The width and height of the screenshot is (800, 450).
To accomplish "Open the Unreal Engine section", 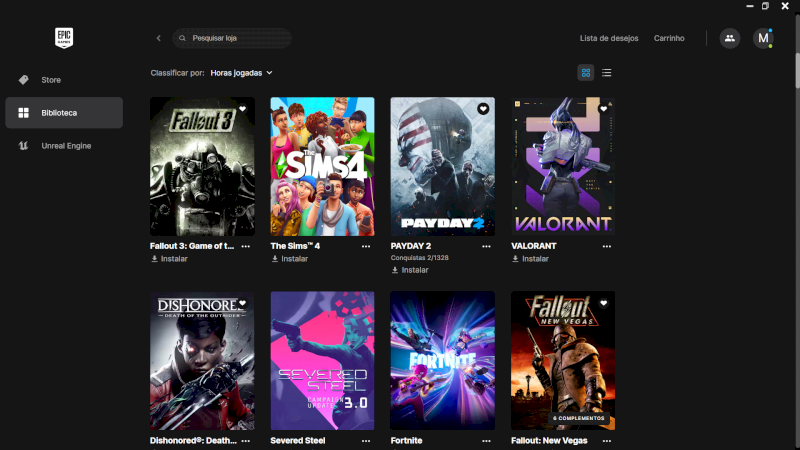I will [64, 146].
